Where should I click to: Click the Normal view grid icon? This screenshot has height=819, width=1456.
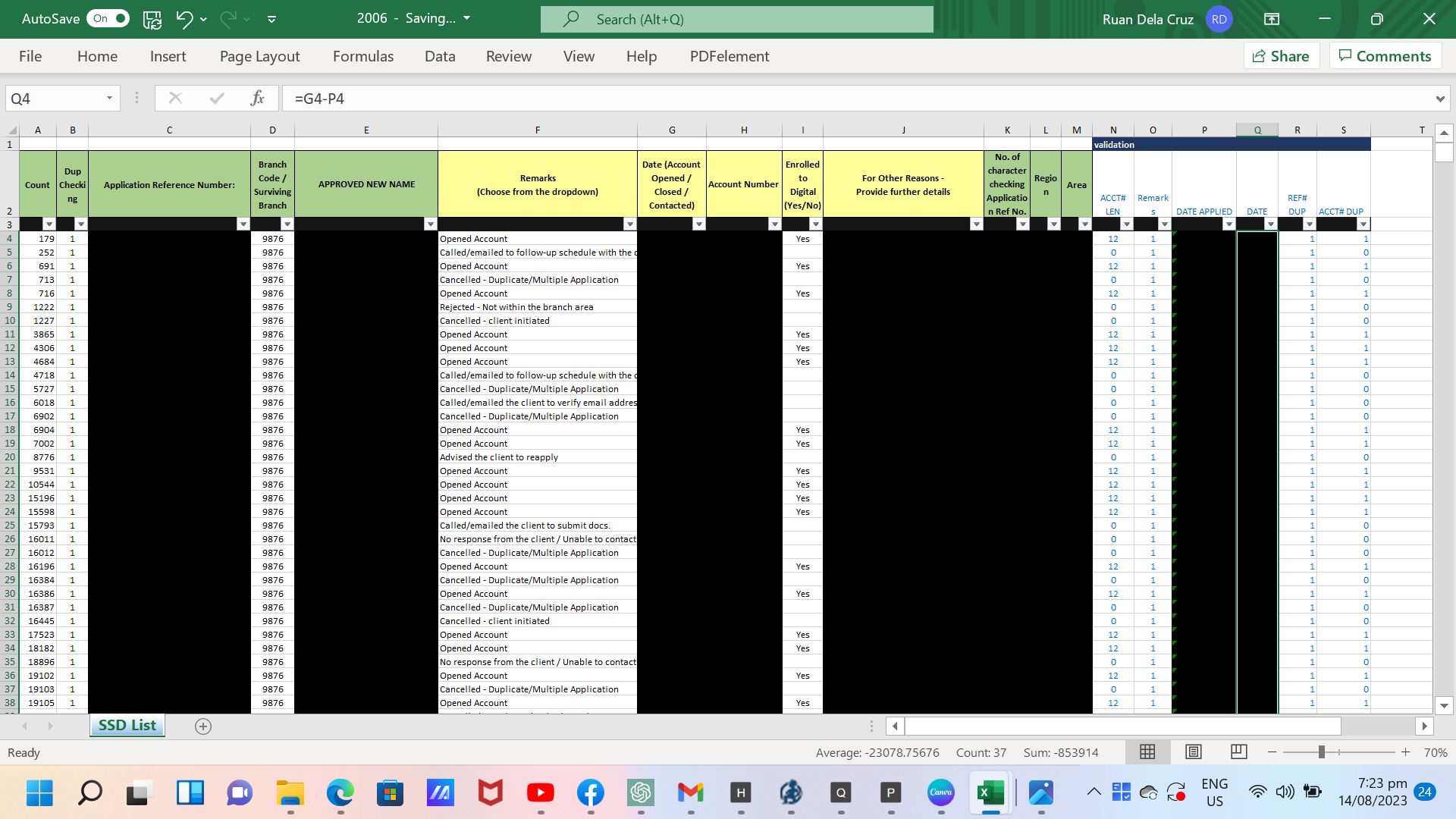(x=1147, y=752)
